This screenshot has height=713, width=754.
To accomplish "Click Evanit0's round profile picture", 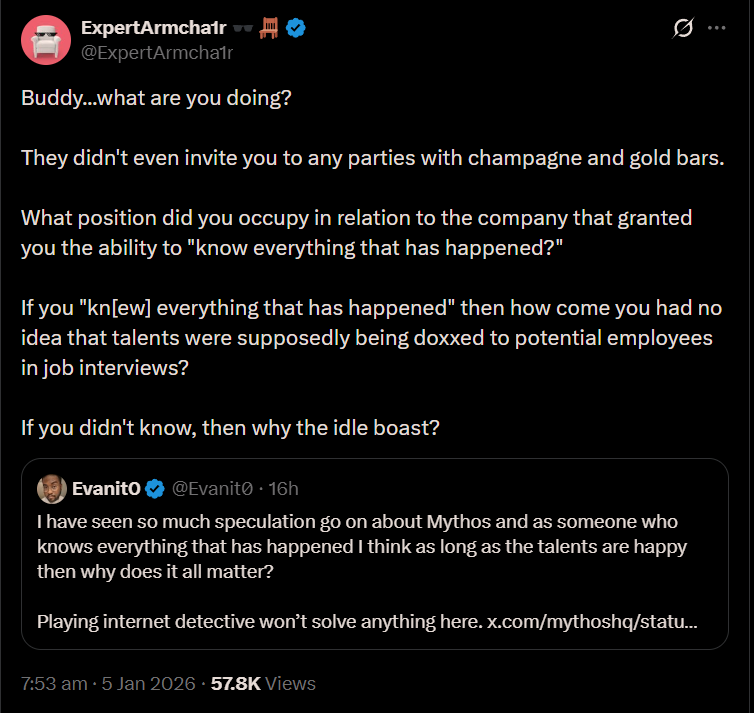I will coord(51,489).
